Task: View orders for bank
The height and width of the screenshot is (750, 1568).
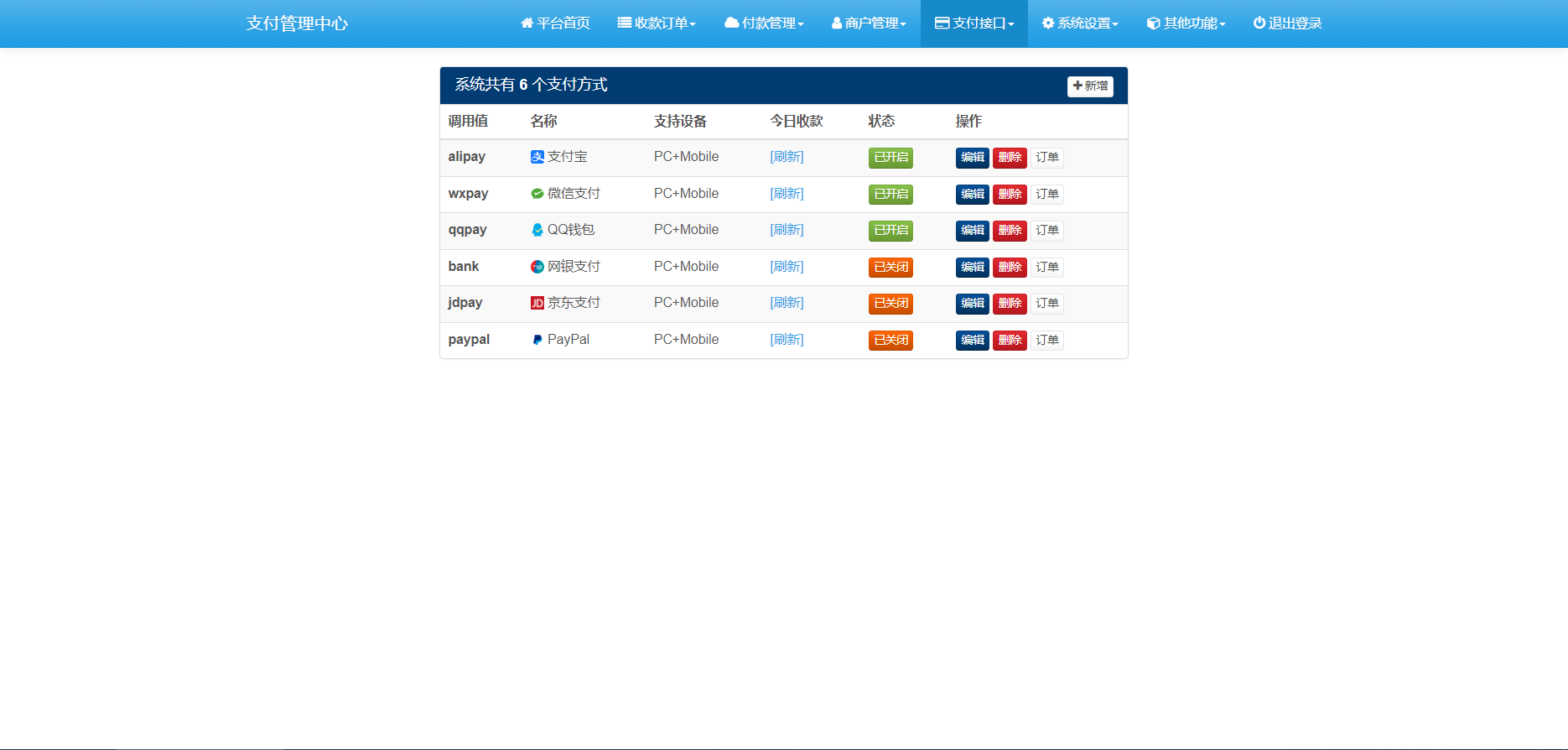Action: 1047,268
